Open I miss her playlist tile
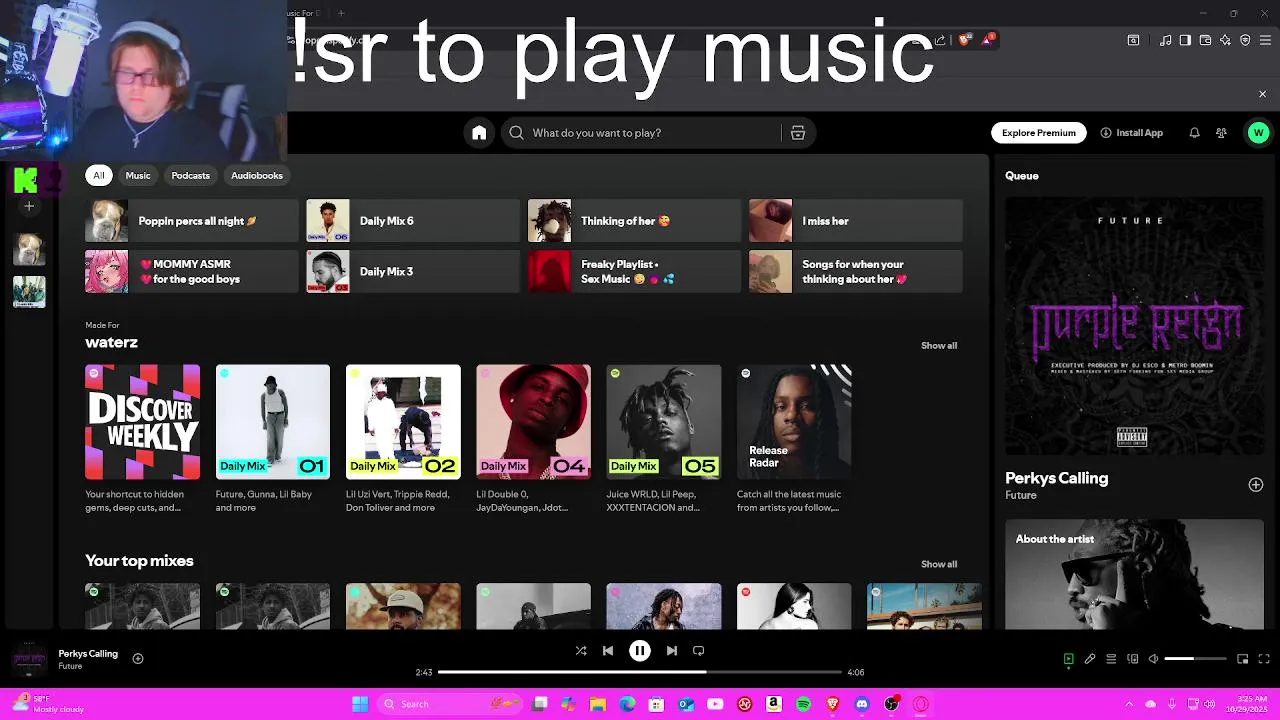 pos(856,221)
